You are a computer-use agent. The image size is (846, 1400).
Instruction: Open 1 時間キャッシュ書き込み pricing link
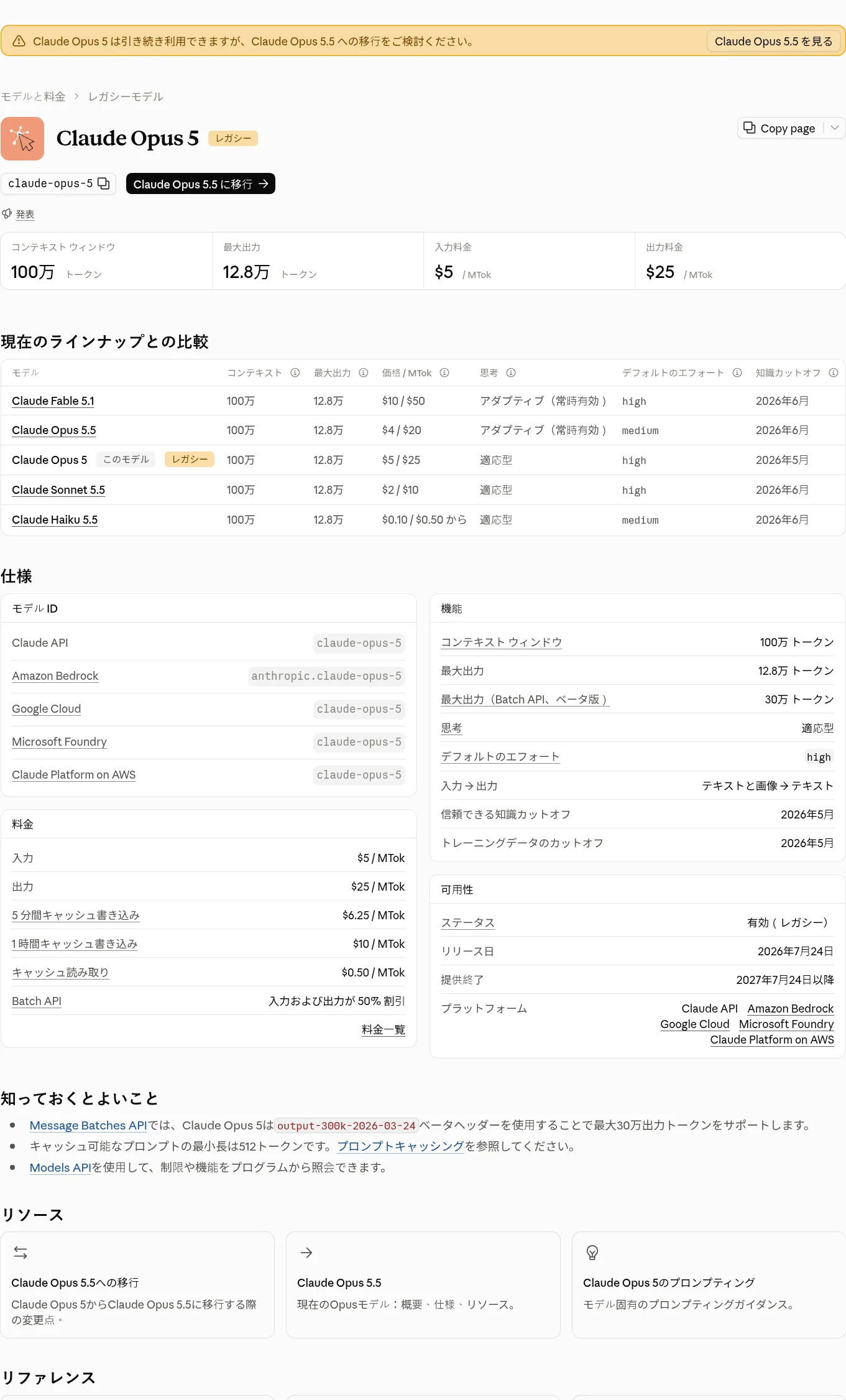(x=75, y=944)
